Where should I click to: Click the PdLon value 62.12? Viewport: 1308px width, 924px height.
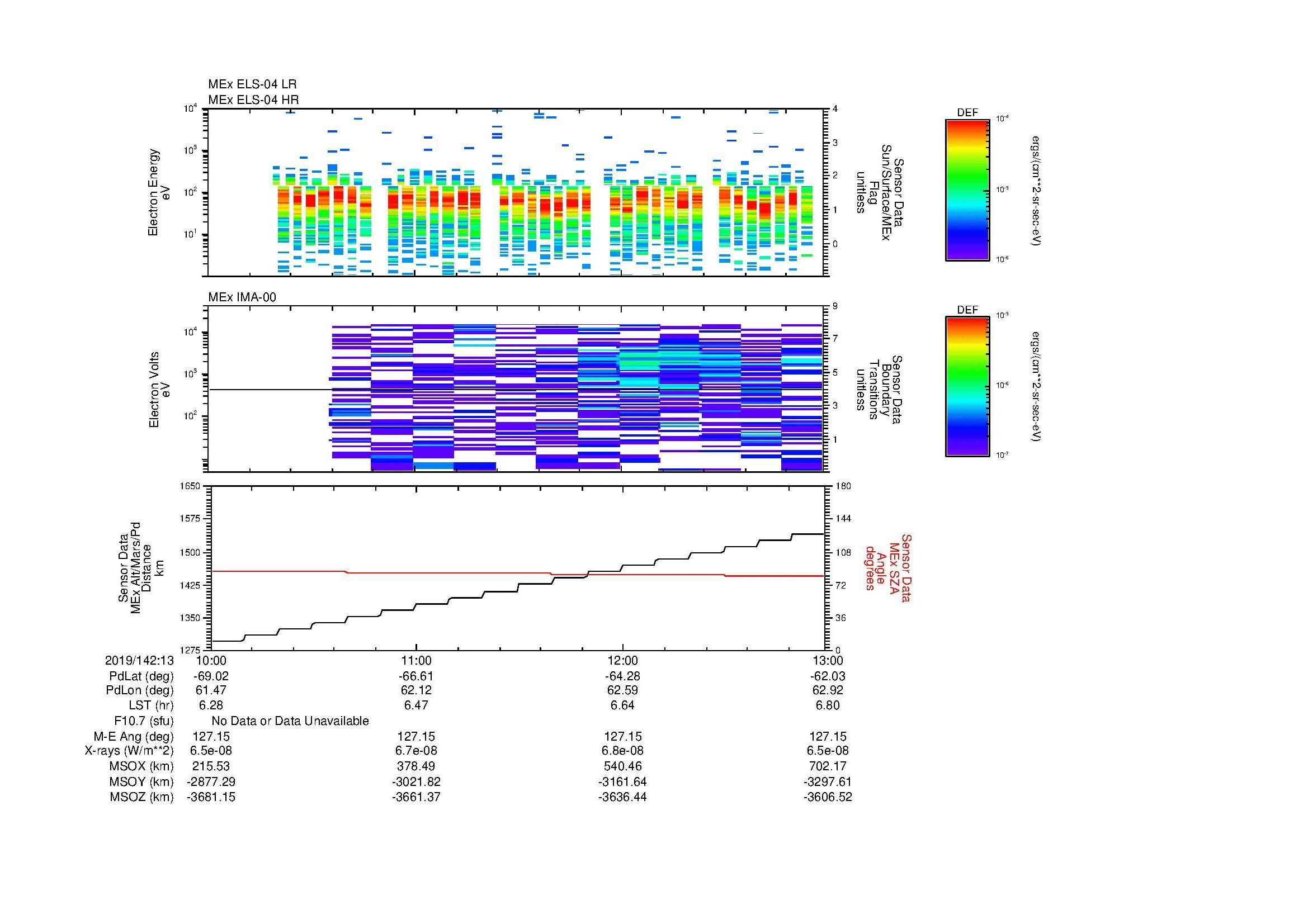417,690
